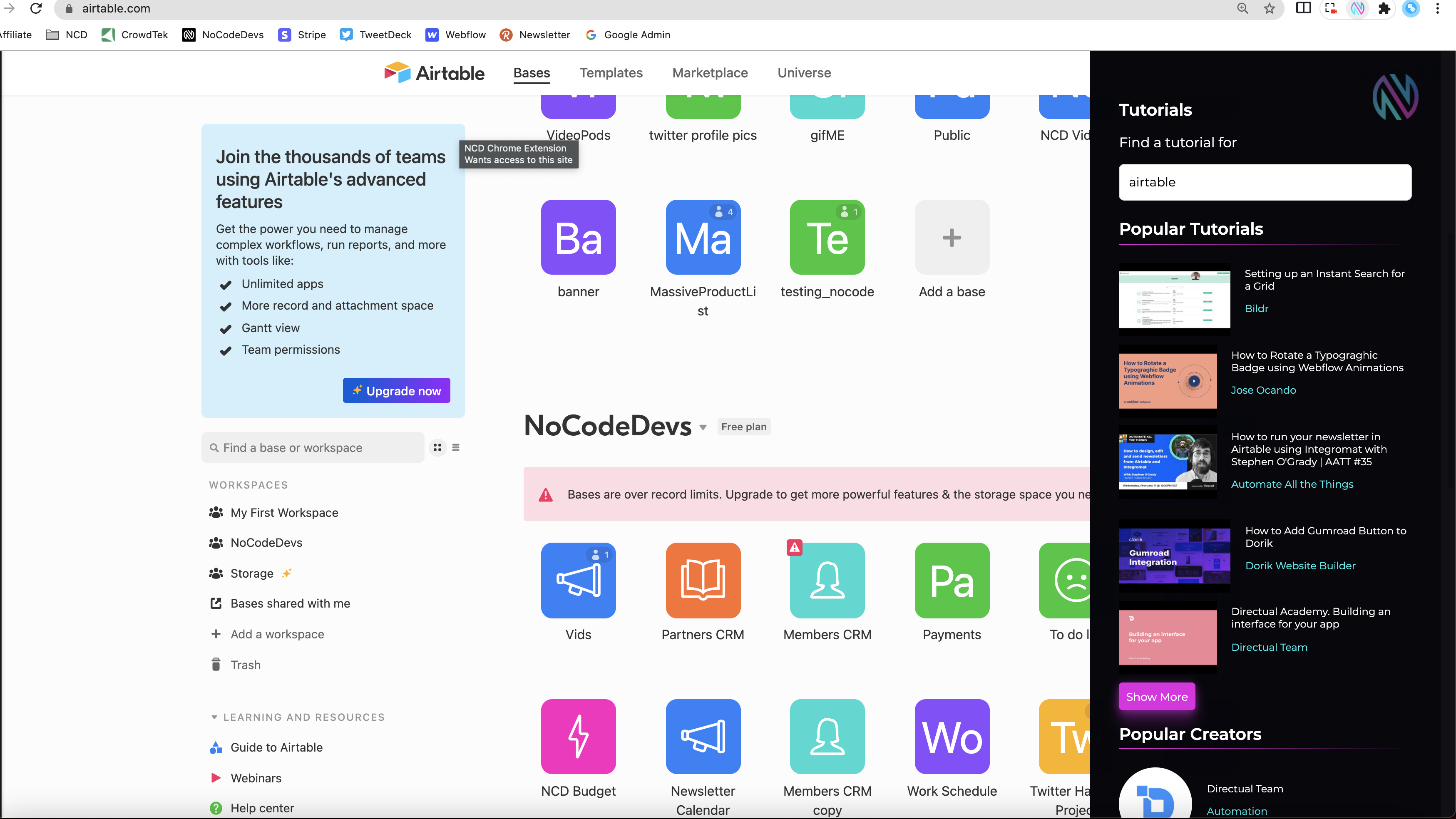The image size is (1456, 819).
Task: Click the Add a base plus tile
Action: pos(951,237)
